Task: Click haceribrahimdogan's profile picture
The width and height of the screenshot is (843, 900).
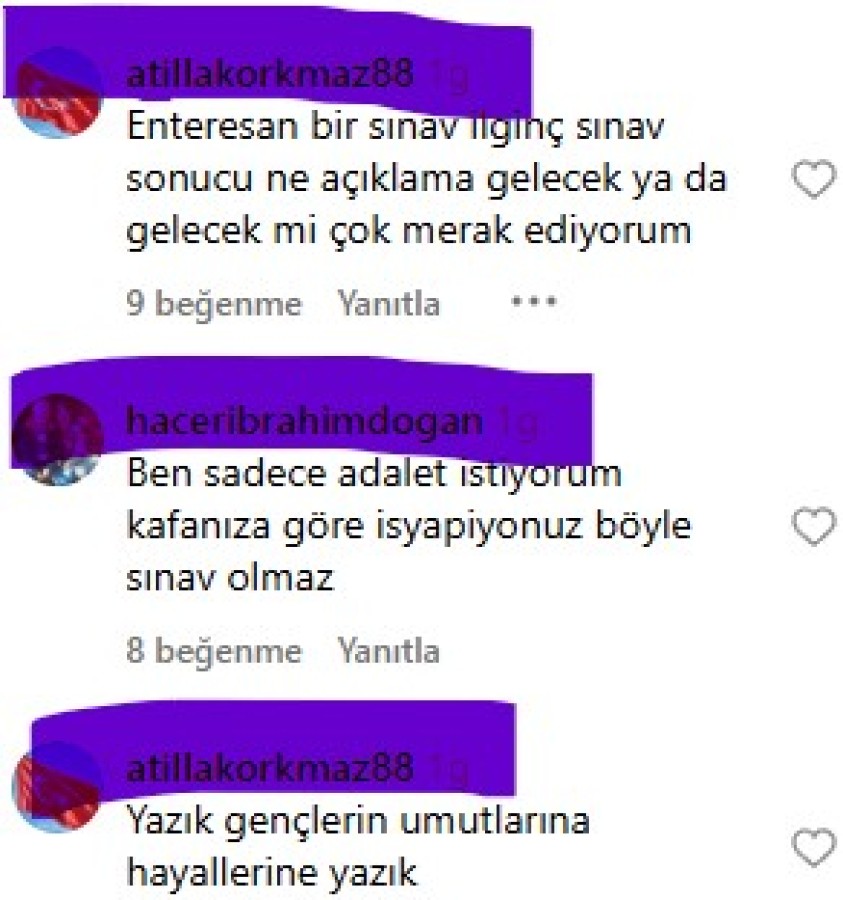Action: (57, 440)
